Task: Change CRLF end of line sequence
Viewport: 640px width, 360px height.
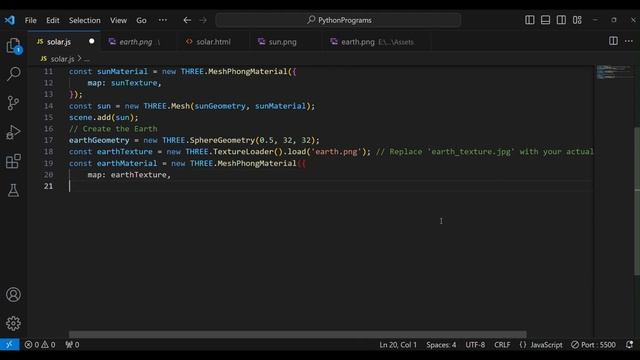Action: 502,344
